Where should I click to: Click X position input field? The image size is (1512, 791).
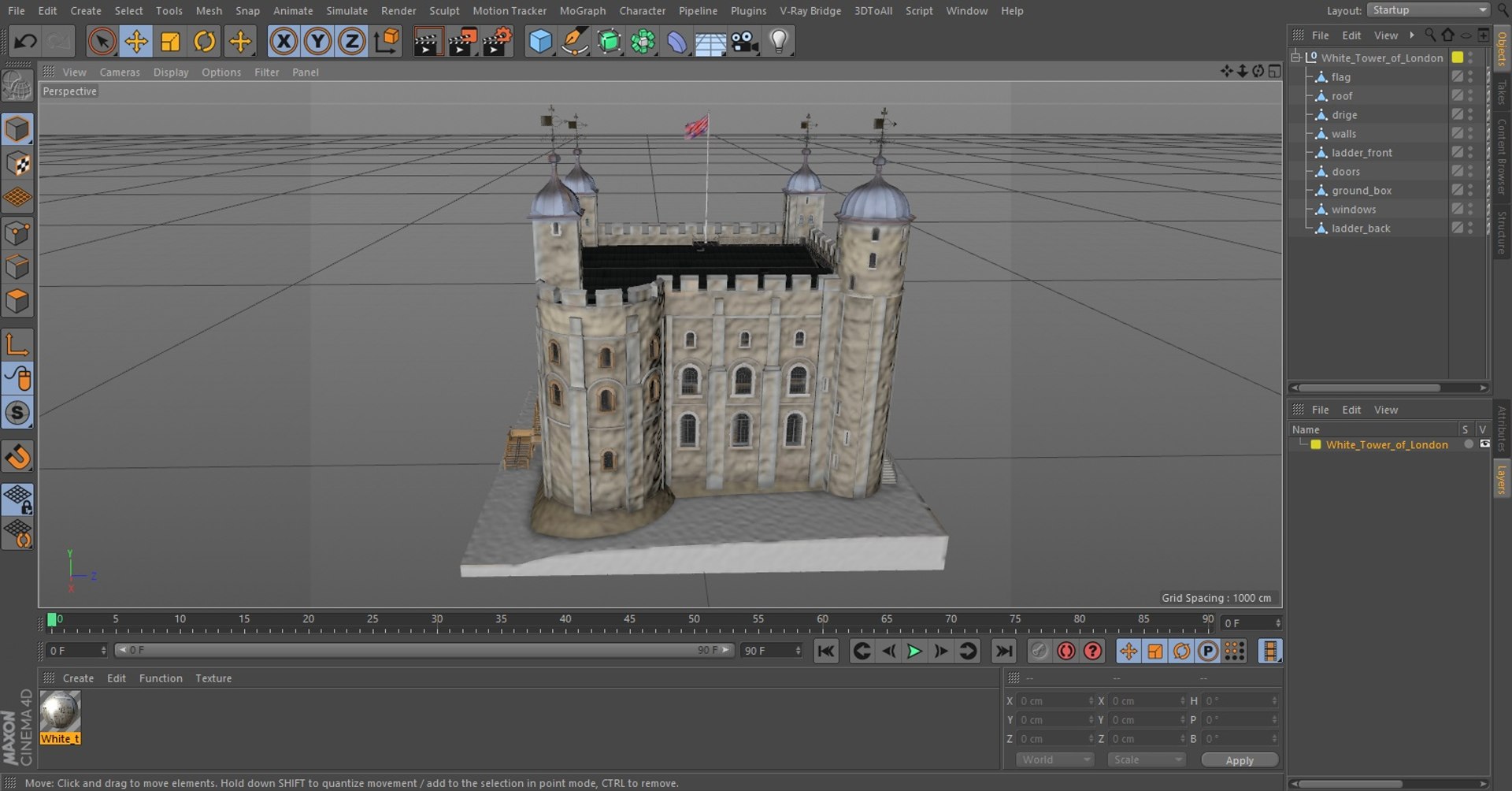tap(1055, 701)
